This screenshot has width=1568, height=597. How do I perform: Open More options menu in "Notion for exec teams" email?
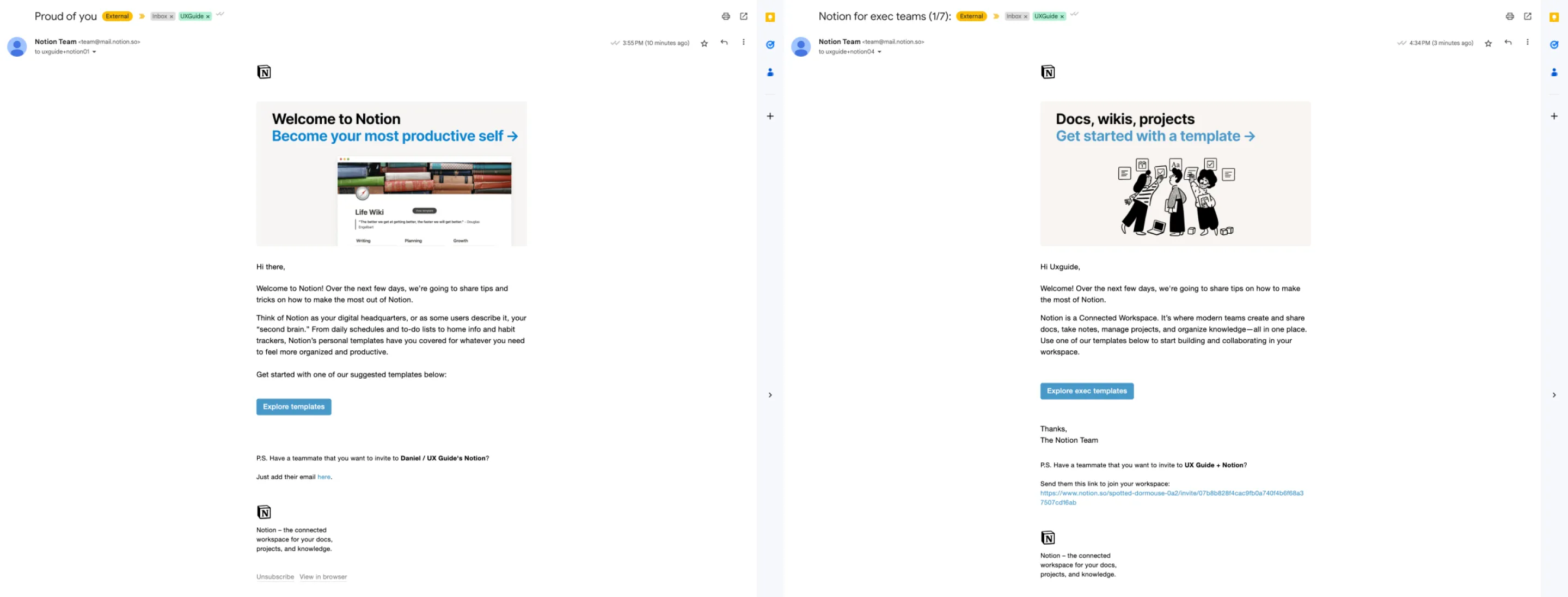click(1527, 42)
